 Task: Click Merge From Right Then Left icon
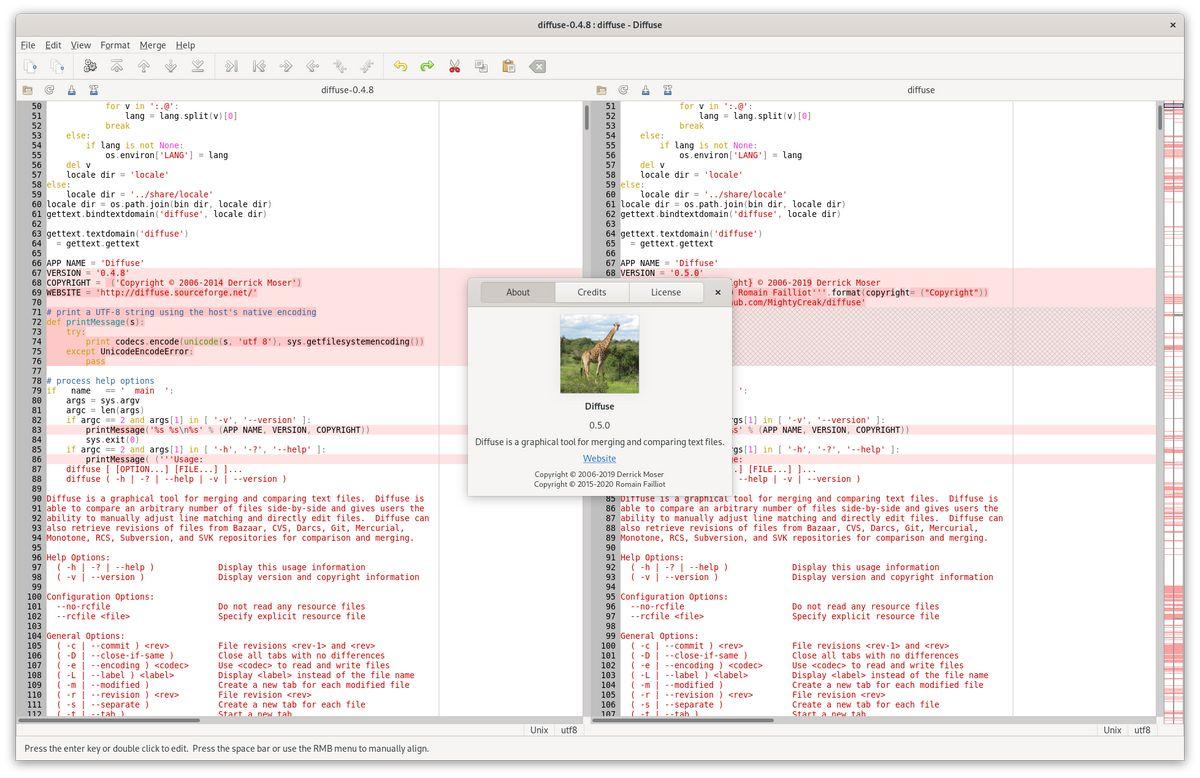(366, 66)
